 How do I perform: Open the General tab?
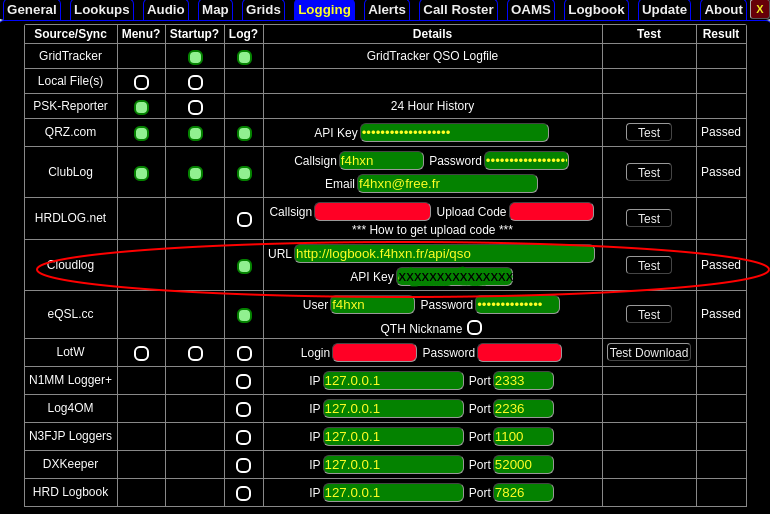(x=32, y=10)
